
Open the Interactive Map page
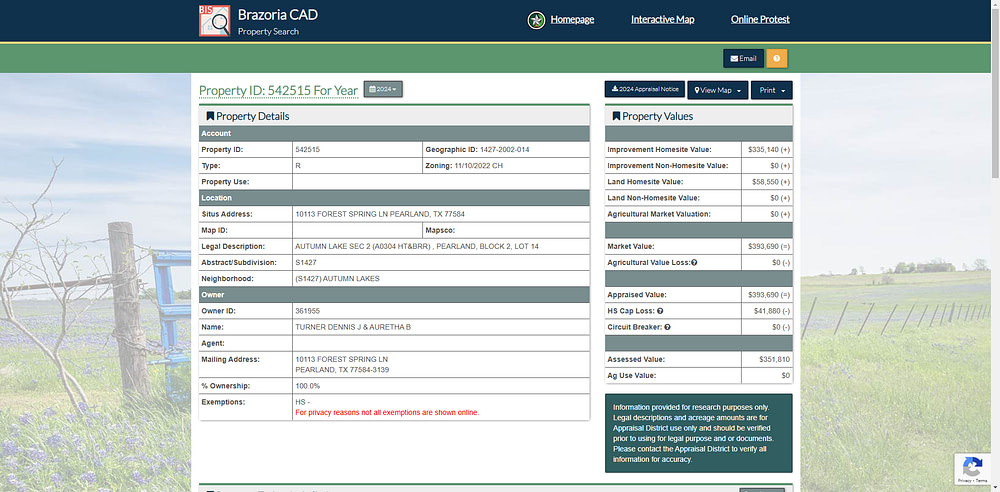click(663, 19)
